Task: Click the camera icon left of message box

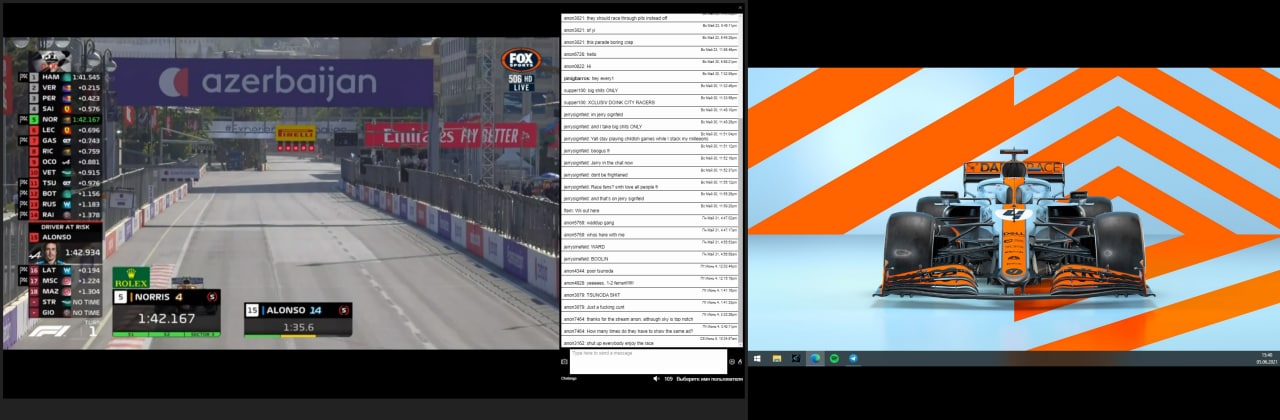Action: 564,362
